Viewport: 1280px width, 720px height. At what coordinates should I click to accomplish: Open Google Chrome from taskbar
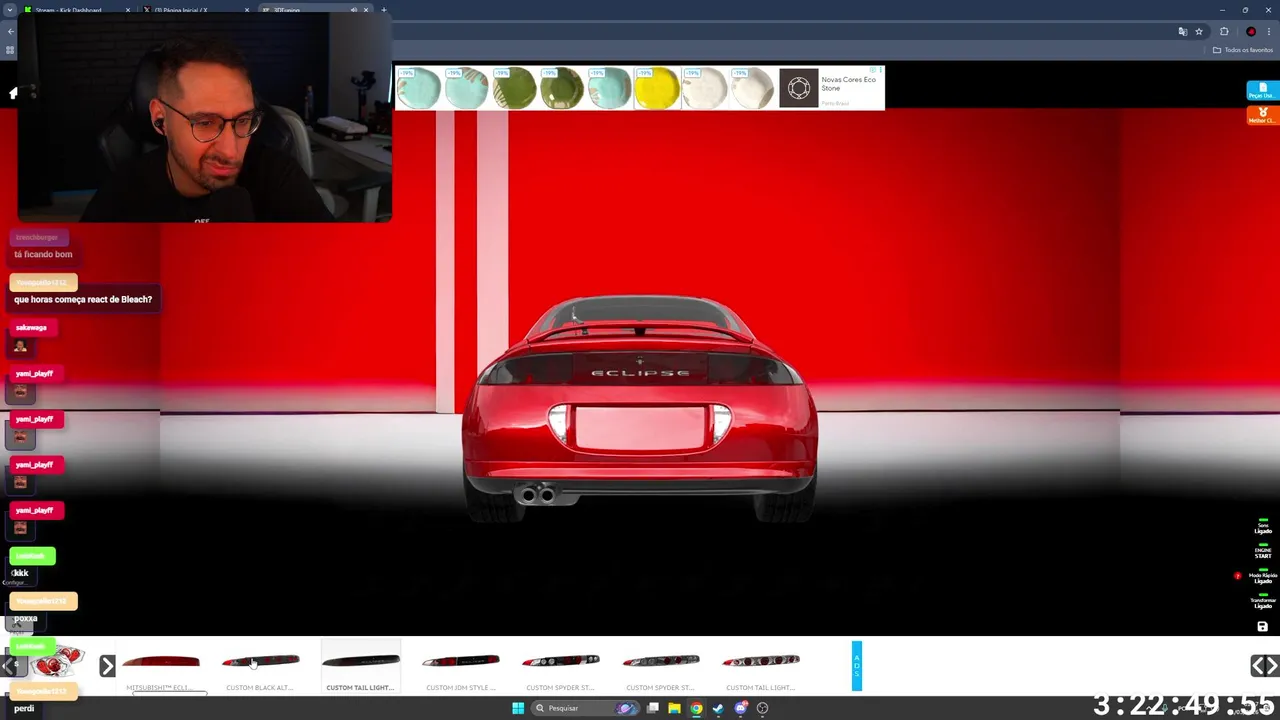[x=696, y=708]
